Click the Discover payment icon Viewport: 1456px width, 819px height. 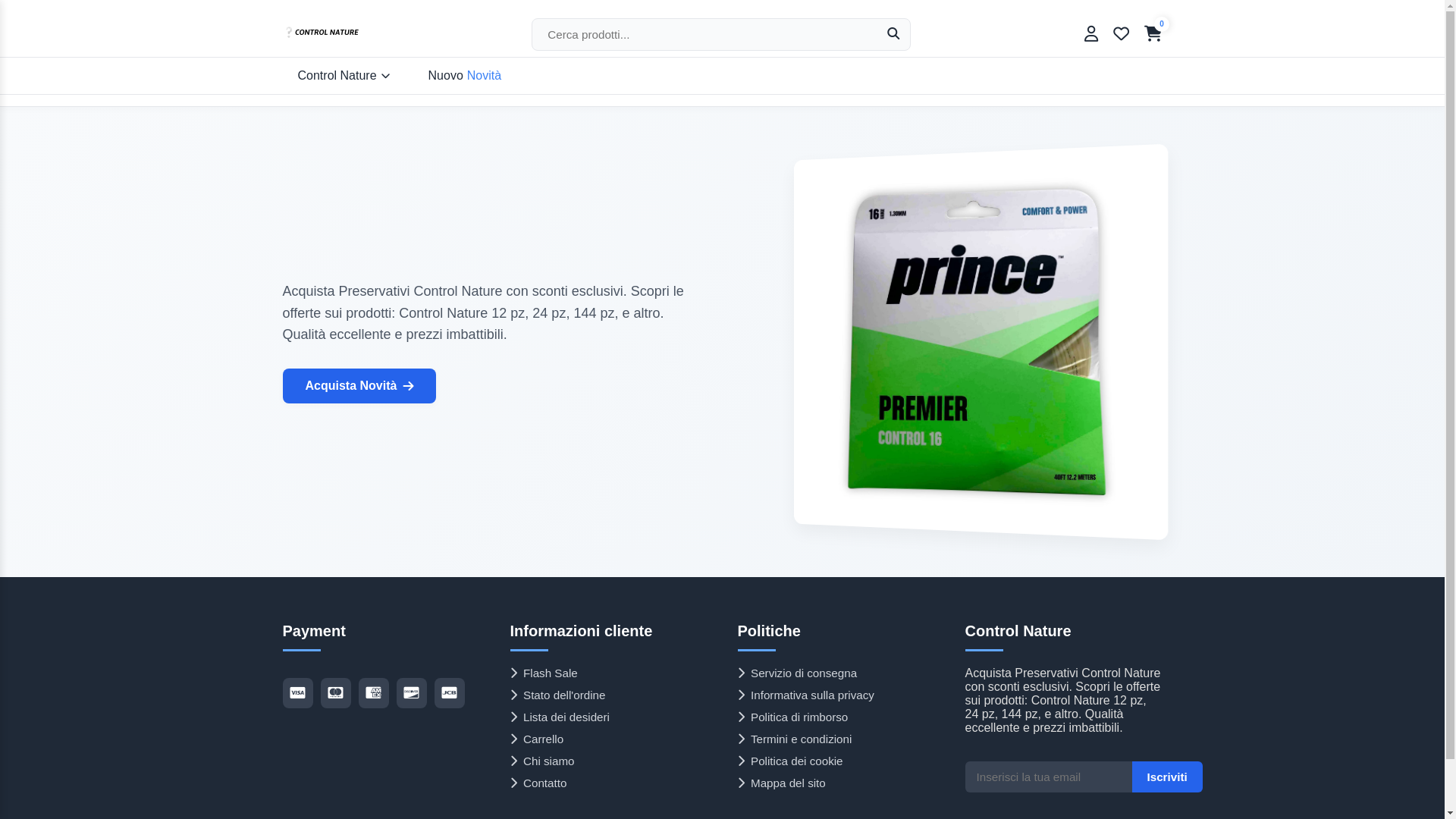[x=411, y=693]
